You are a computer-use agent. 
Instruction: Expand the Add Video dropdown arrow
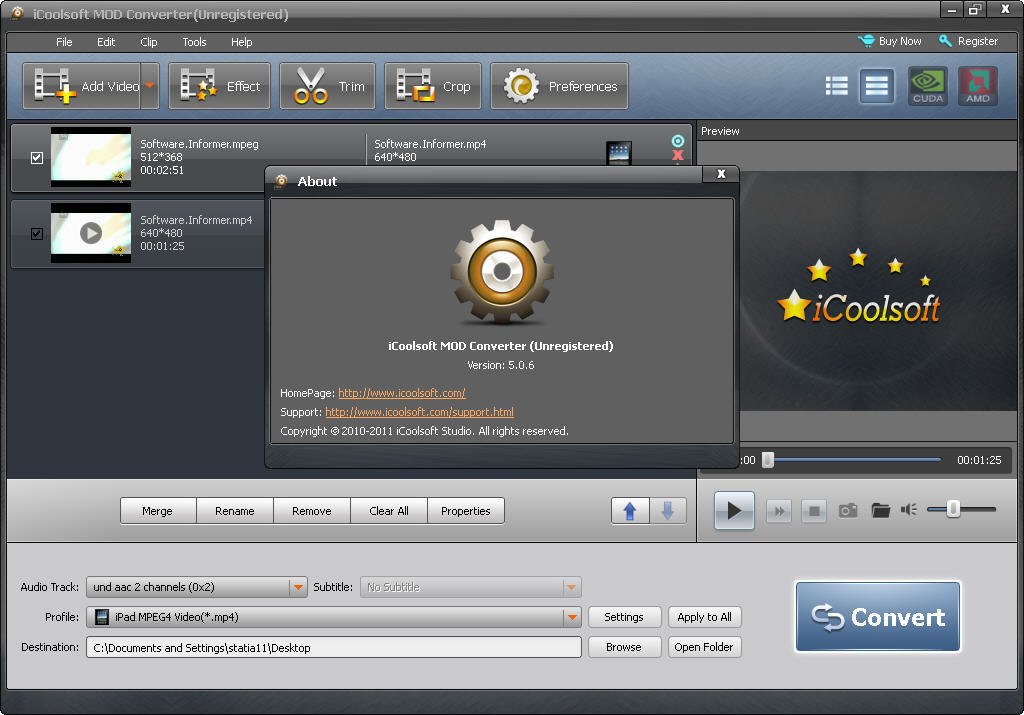[x=150, y=86]
